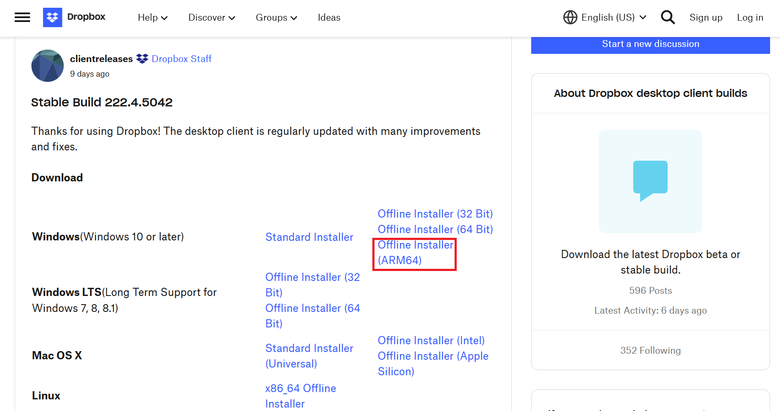Download Mac Standard Installer (Universal)
This screenshot has height=411, width=780.
coord(309,356)
